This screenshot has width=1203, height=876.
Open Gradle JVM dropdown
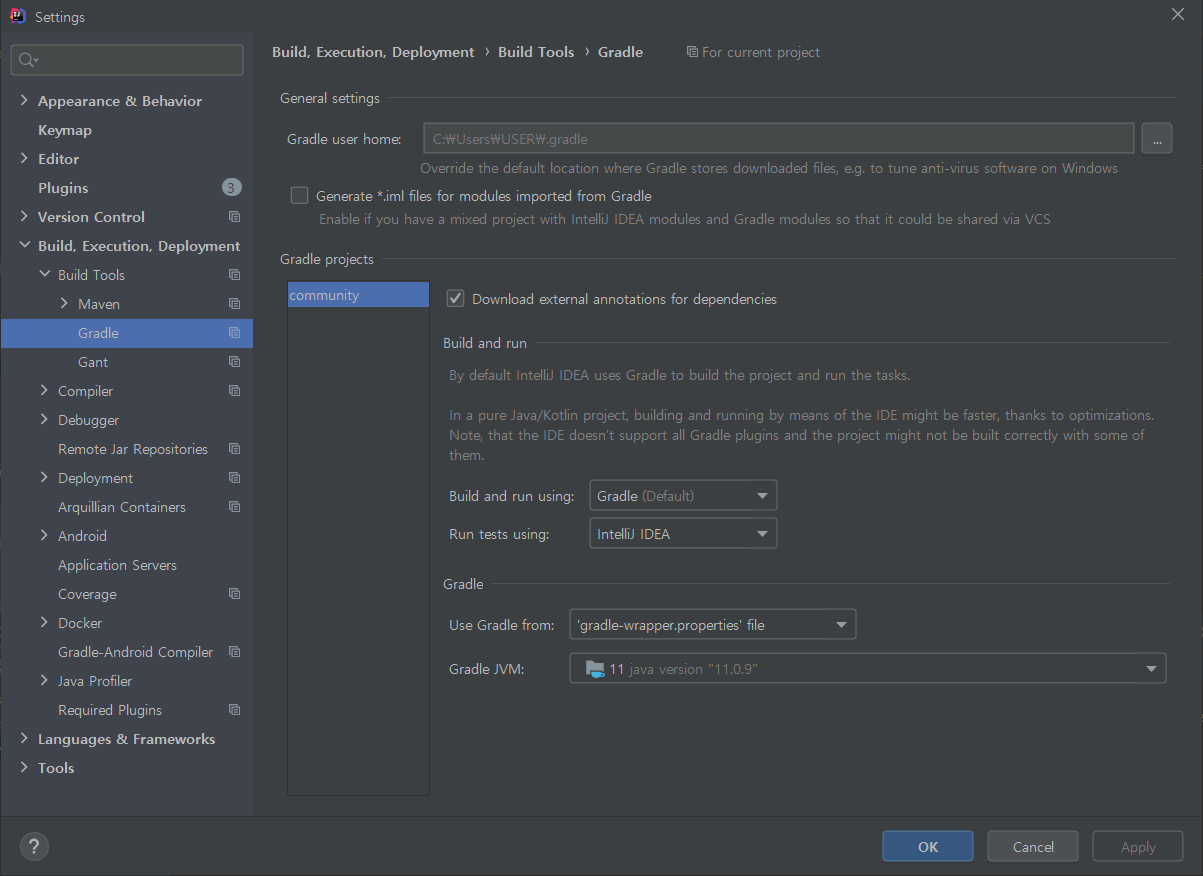[868, 669]
